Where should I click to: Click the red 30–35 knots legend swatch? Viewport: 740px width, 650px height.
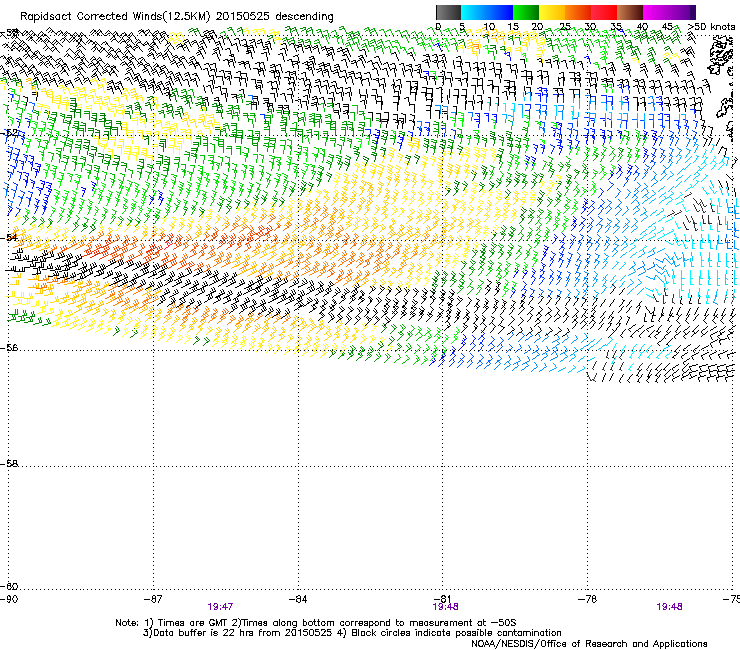click(604, 12)
